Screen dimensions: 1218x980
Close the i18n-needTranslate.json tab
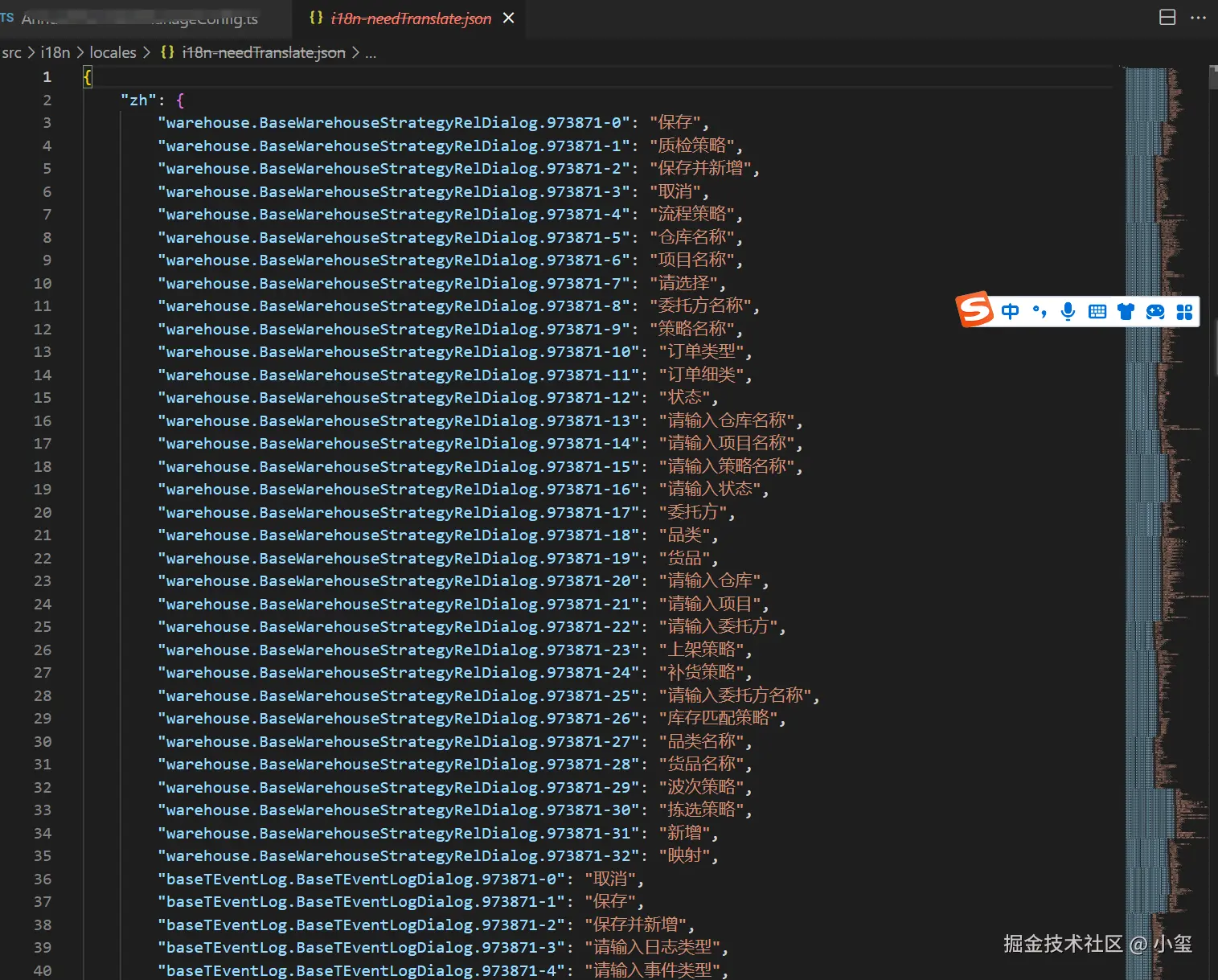508,18
